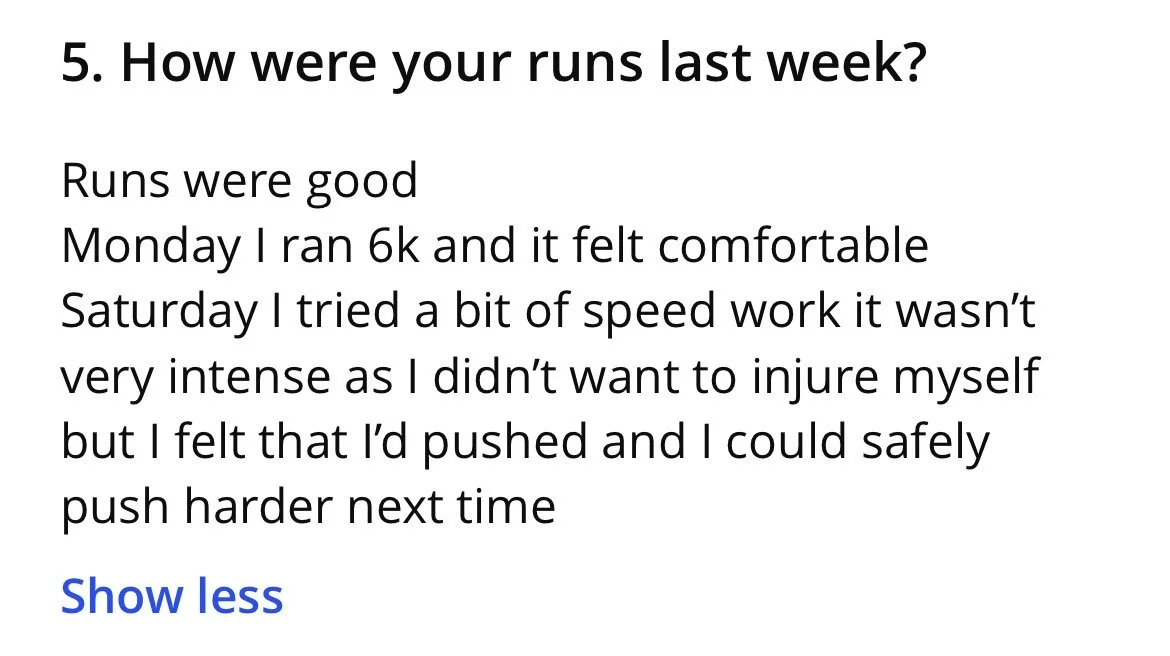Click the word 'myself'
This screenshot has height=656, width=1170.
966,377
